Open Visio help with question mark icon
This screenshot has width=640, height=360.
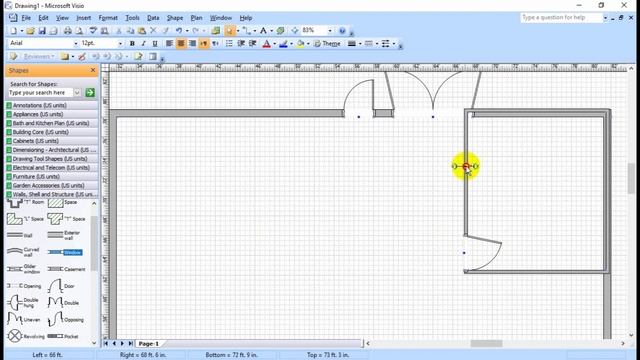[342, 31]
